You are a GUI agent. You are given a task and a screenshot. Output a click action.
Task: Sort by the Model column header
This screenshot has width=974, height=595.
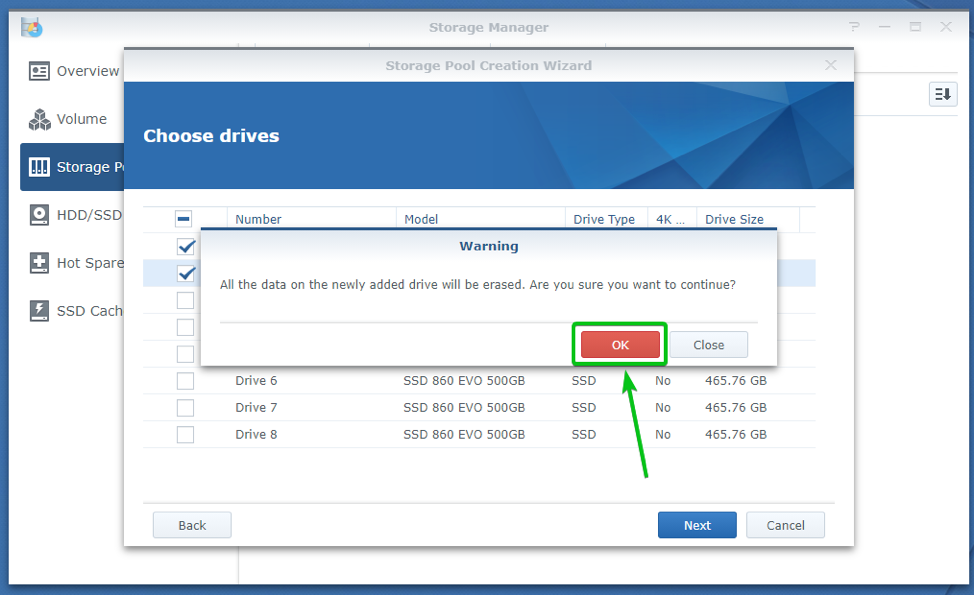[x=481, y=219]
